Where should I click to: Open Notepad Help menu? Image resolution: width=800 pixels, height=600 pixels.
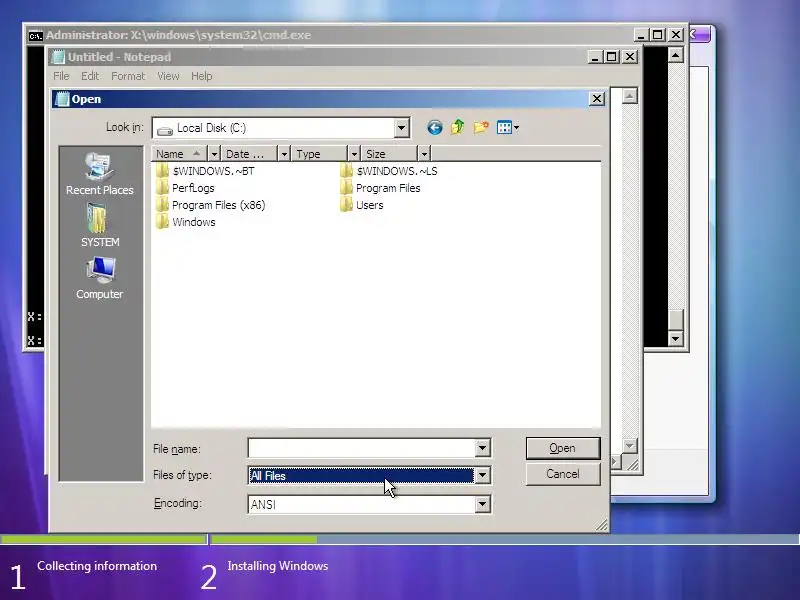click(202, 76)
